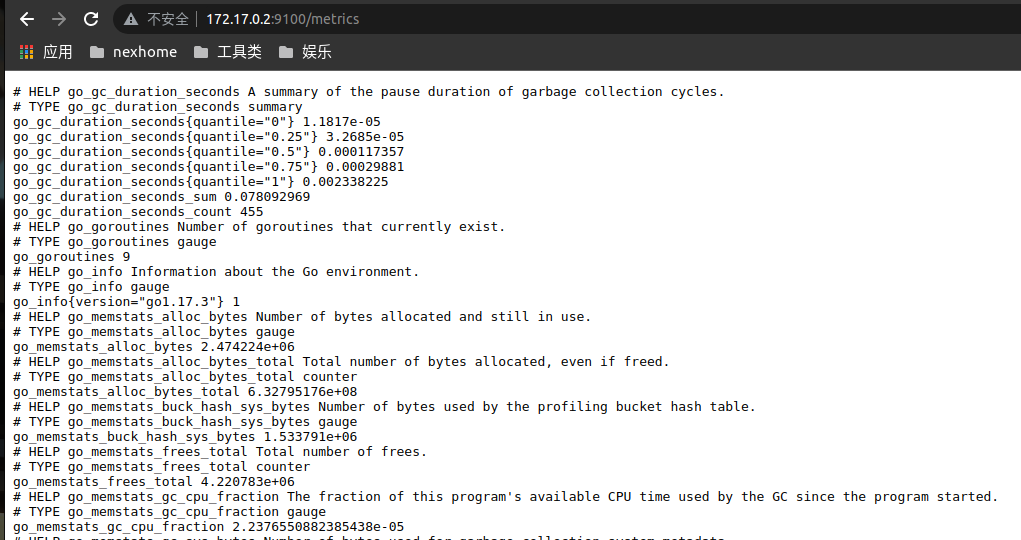Expand the 工具类 bookmark folder

tap(228, 52)
